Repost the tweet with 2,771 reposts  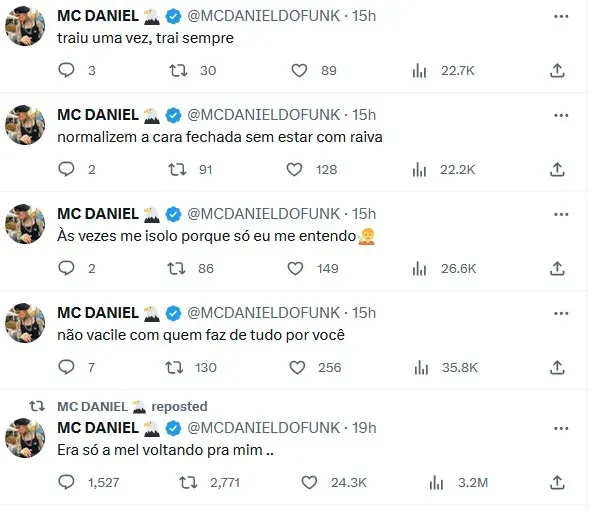point(188,483)
